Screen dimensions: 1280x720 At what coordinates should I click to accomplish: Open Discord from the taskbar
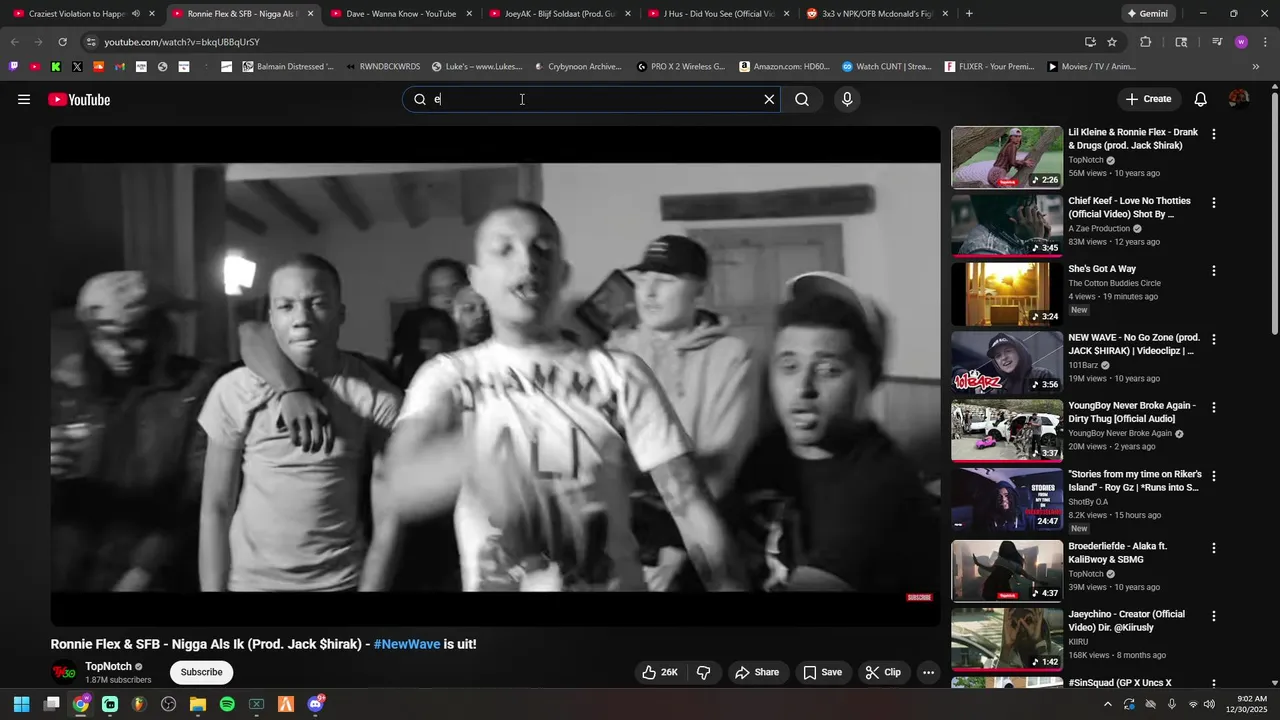(x=316, y=704)
